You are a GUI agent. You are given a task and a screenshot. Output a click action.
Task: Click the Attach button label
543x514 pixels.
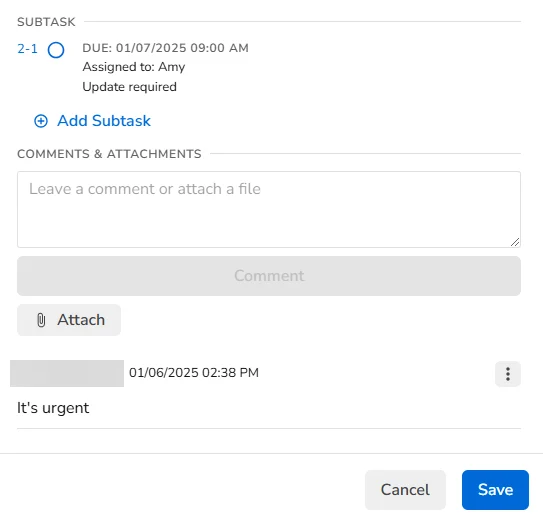coord(81,320)
